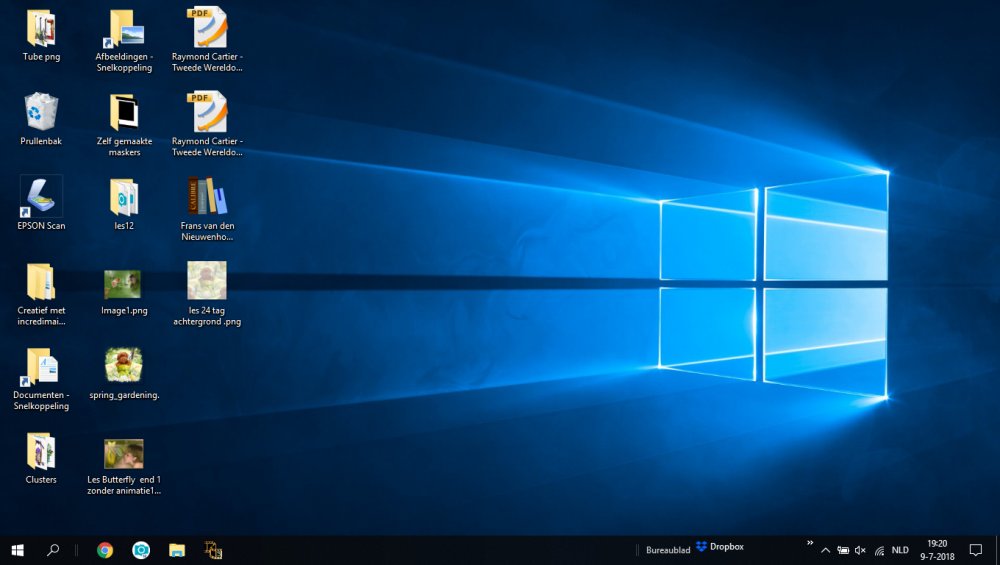The height and width of the screenshot is (565, 1000).
Task: Open the Windows Start menu
Action: (17, 550)
